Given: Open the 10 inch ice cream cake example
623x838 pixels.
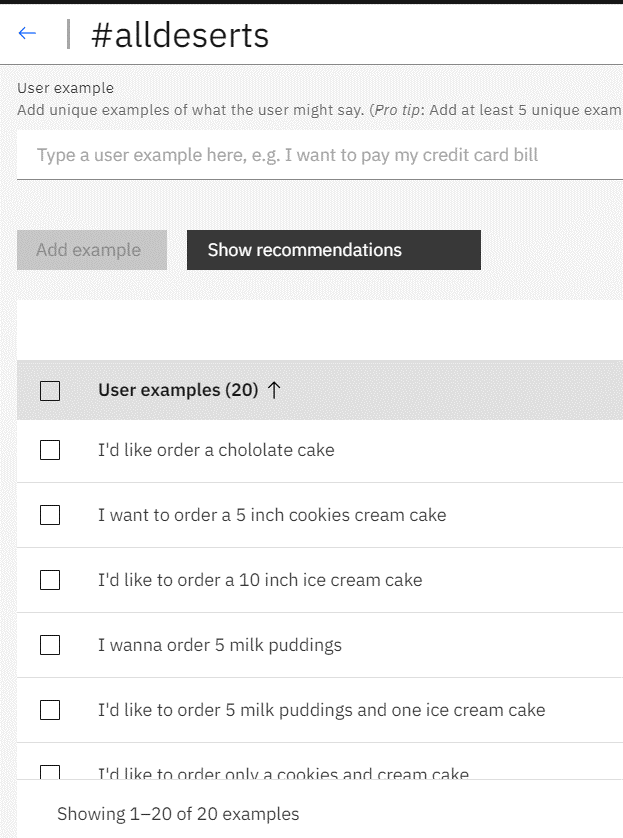Looking at the screenshot, I should 260,580.
